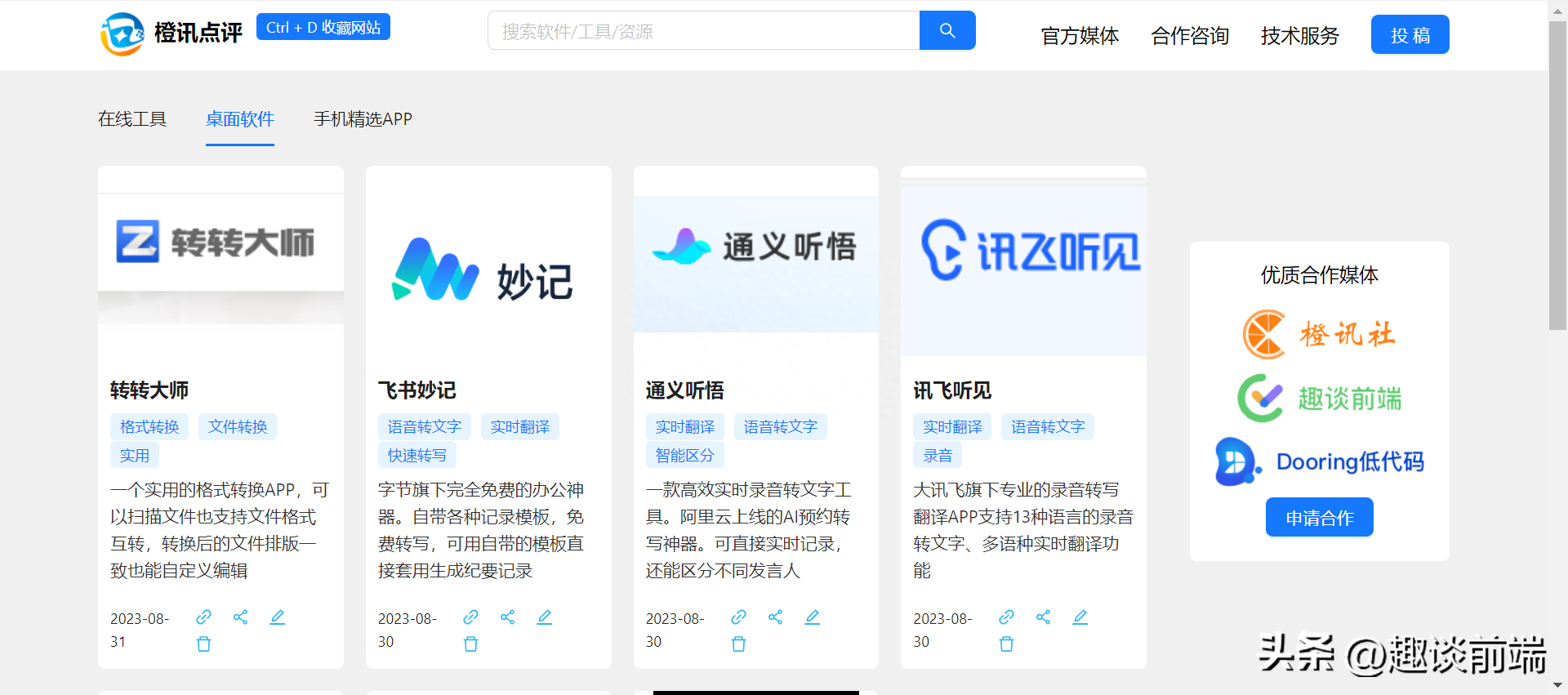
Task: Share the 通义听悟 card
Action: (x=775, y=617)
